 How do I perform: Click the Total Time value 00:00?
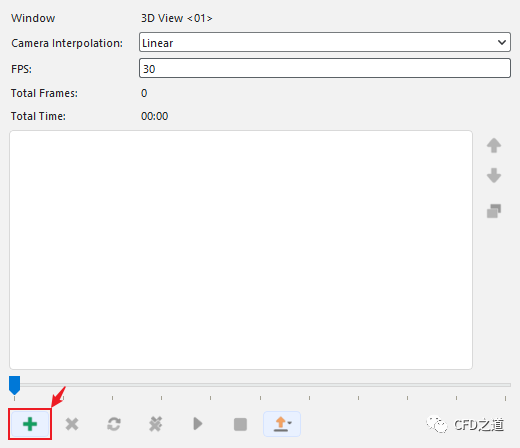point(154,116)
